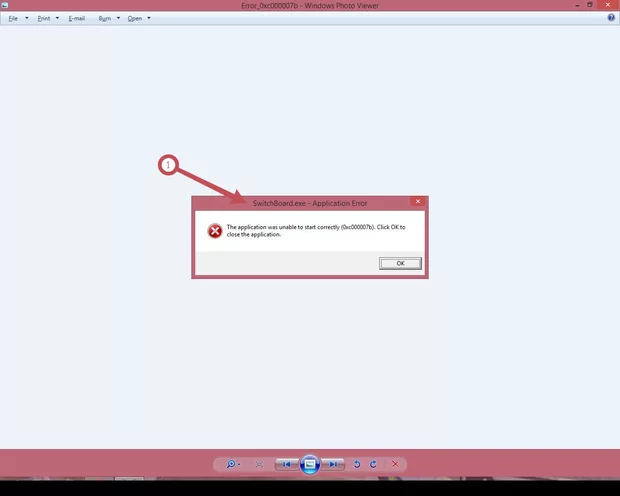Click the actual size icon

point(259,464)
